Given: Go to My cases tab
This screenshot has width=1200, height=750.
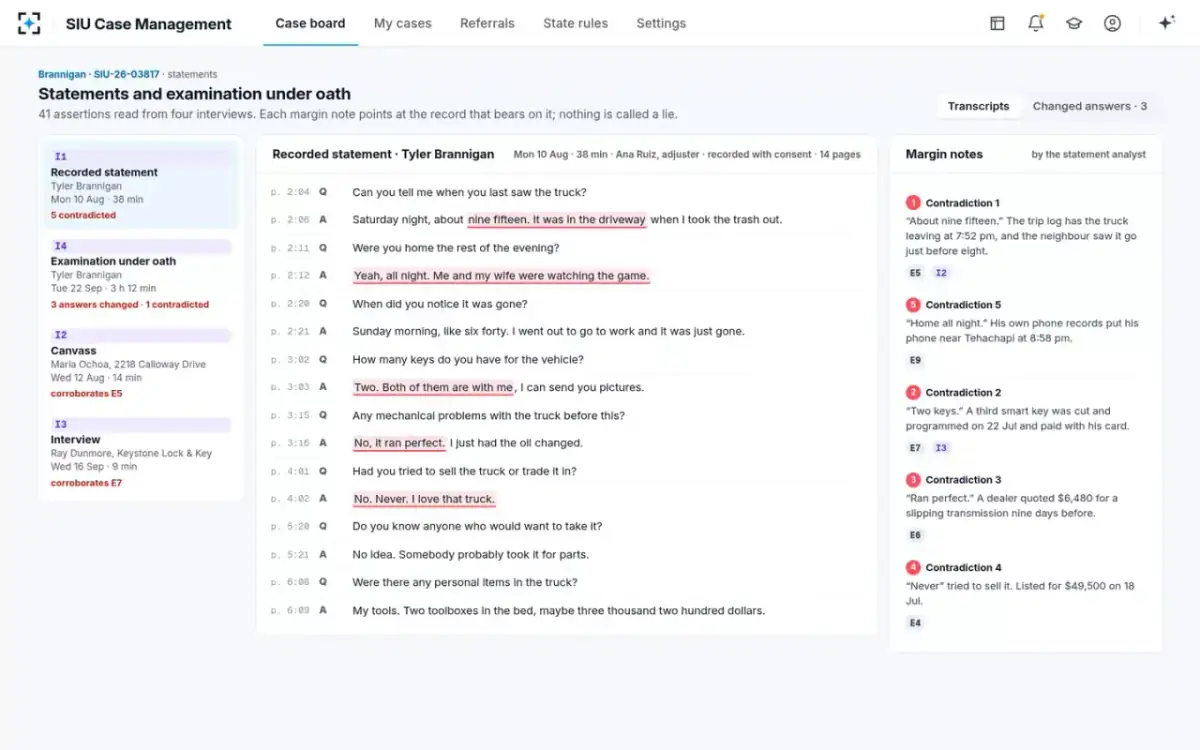Looking at the screenshot, I should click(x=403, y=23).
